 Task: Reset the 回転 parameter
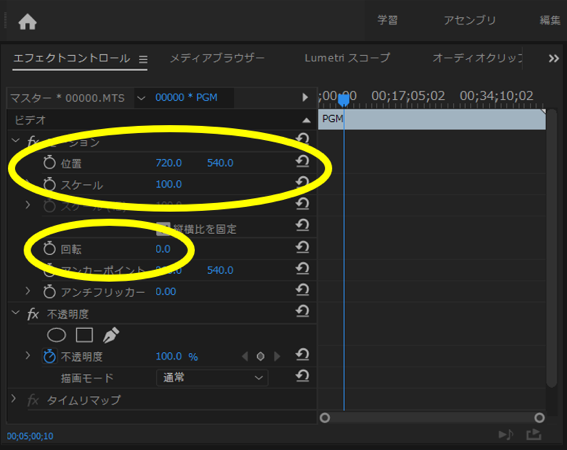303,247
